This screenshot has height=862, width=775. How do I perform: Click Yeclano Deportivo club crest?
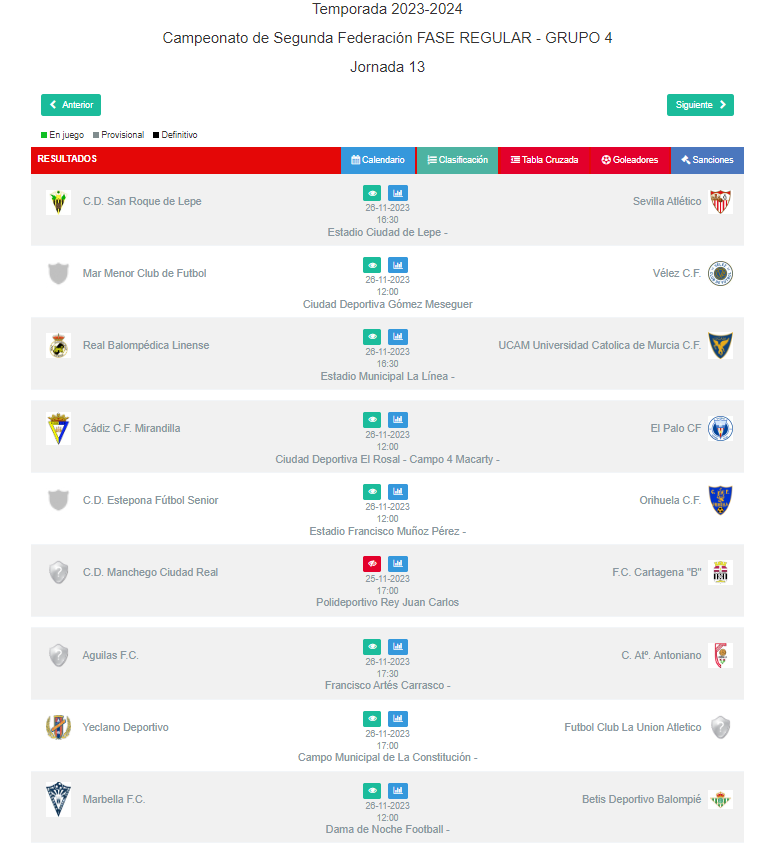point(59,727)
